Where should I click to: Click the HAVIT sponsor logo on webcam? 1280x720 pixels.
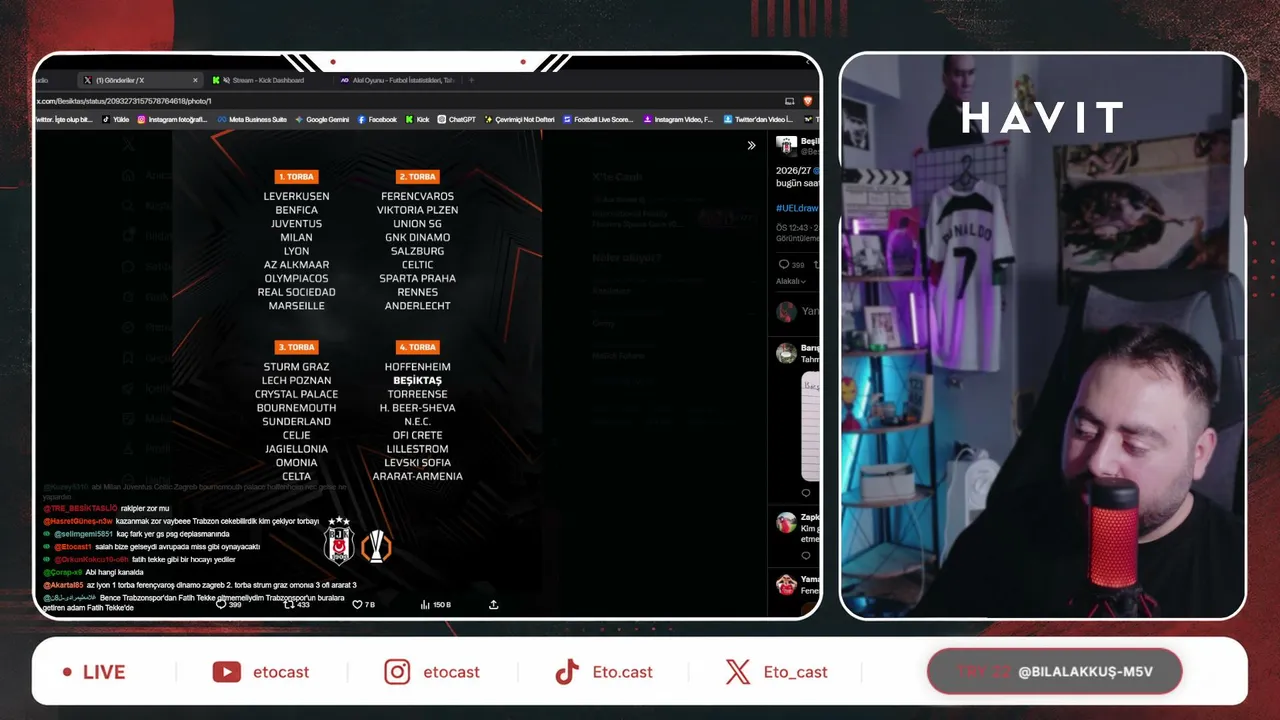coord(1042,118)
